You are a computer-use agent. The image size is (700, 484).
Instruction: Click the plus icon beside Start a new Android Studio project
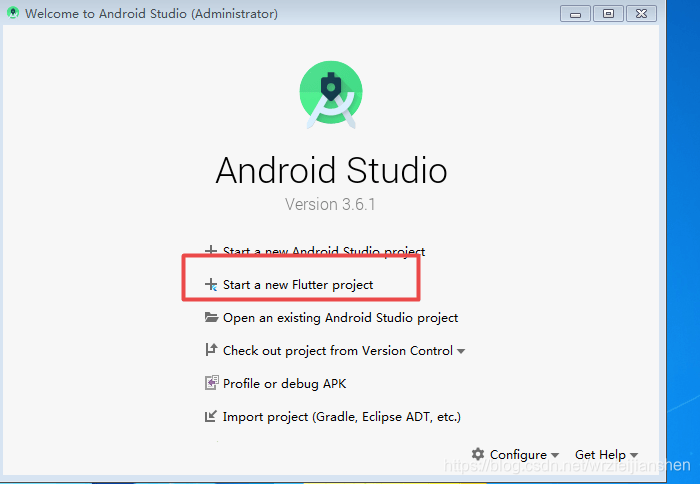[211, 250]
